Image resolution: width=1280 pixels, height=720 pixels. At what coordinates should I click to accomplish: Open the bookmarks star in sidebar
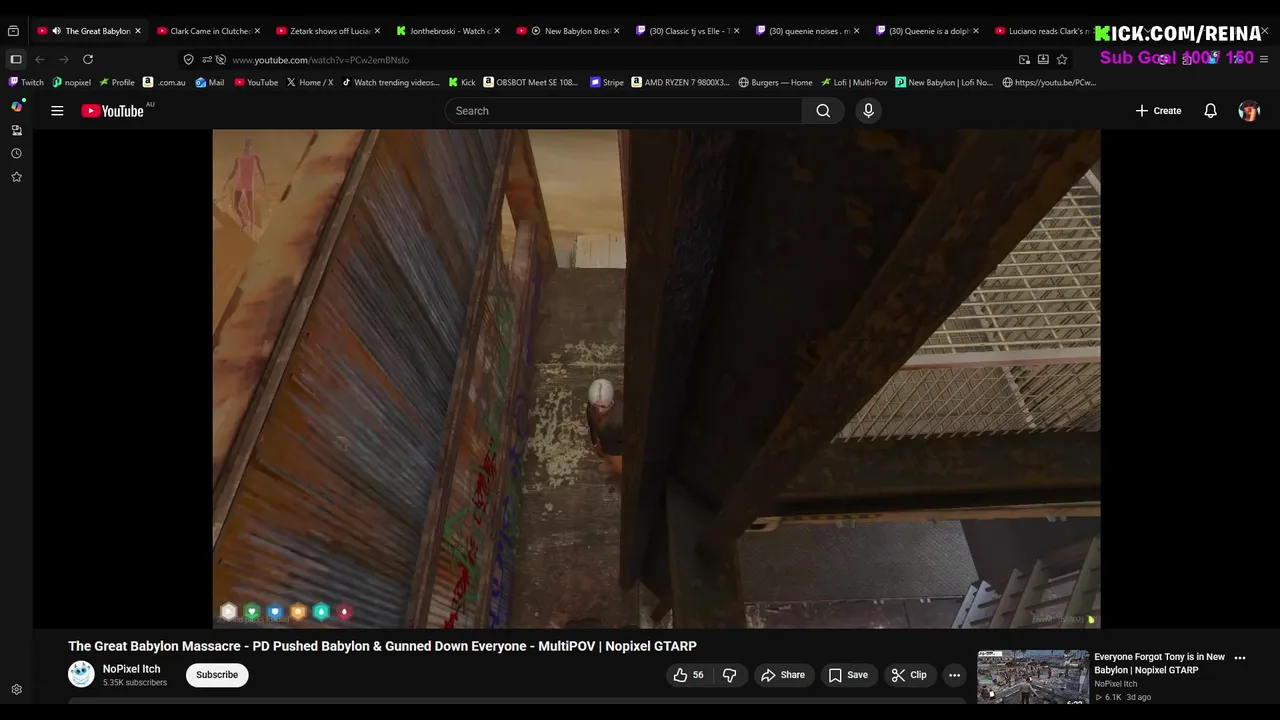tap(16, 177)
